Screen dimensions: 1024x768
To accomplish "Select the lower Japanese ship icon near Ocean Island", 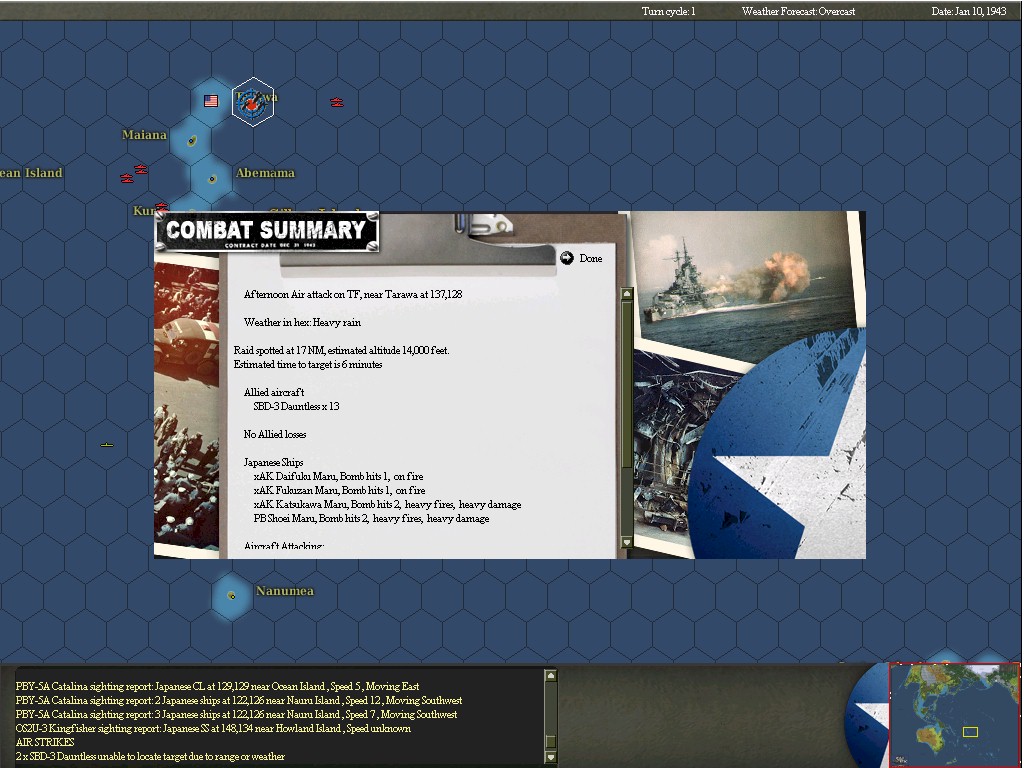I will [127, 178].
